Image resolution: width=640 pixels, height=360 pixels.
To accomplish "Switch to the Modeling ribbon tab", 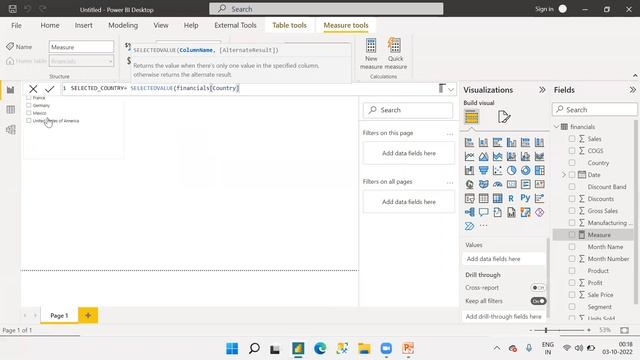I will (x=123, y=25).
